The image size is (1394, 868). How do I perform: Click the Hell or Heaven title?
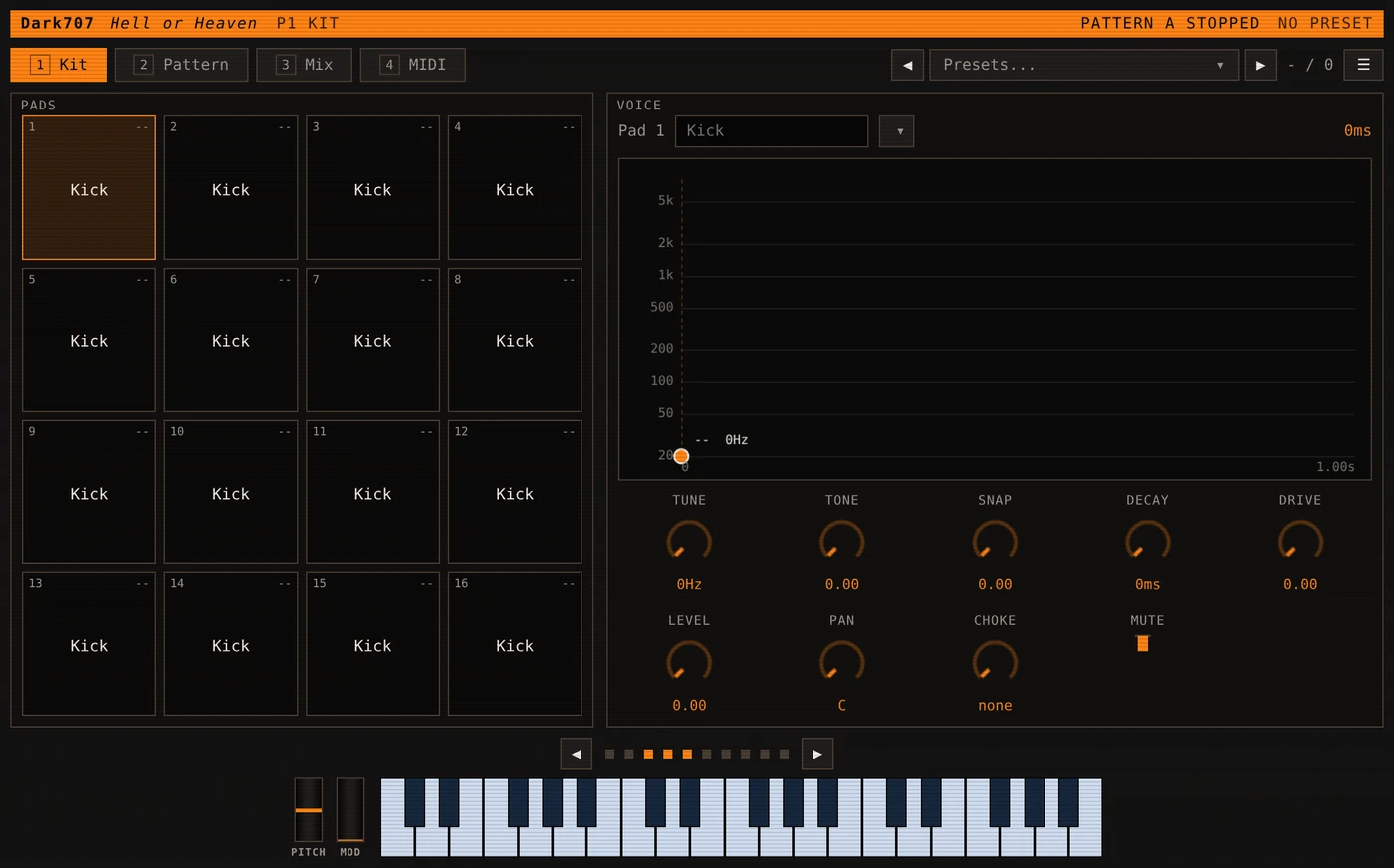click(183, 23)
